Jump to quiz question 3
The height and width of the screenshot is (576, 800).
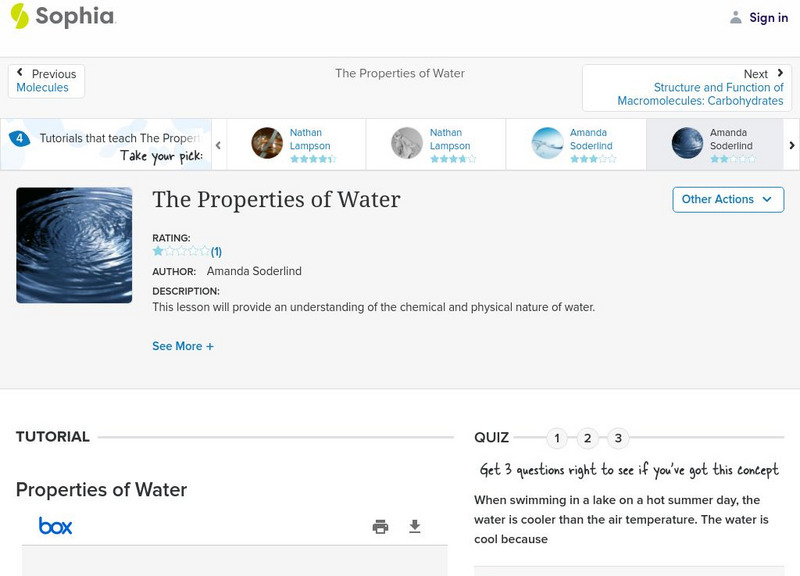[x=618, y=438]
